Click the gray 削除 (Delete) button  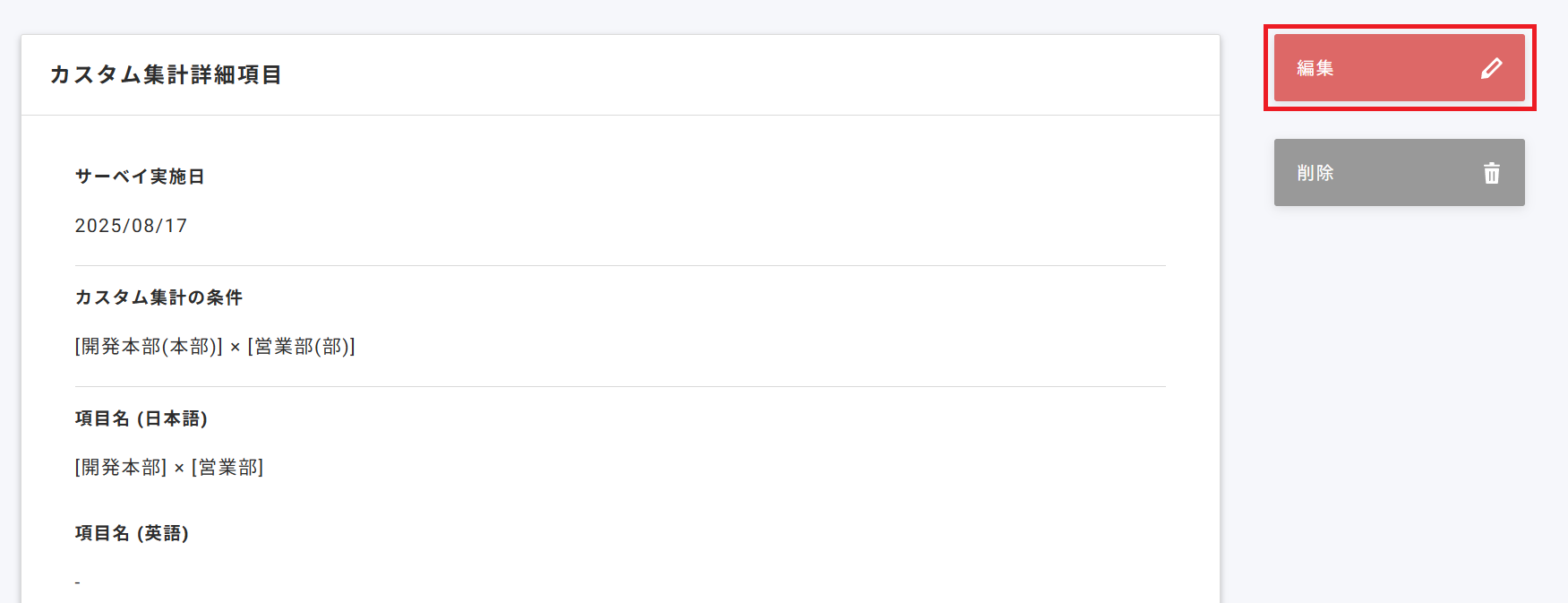[x=1399, y=172]
